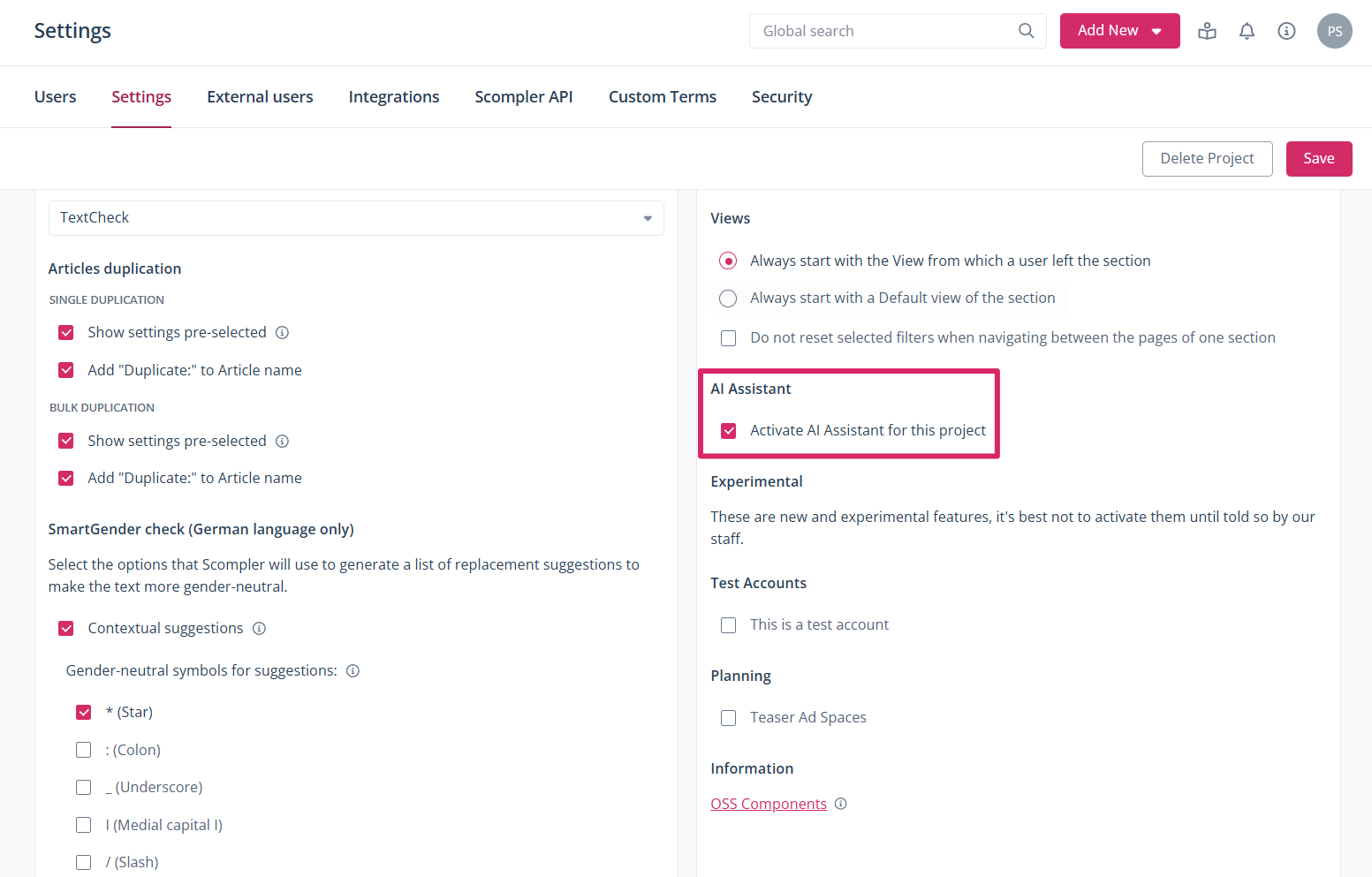The image size is (1372, 877).
Task: Click info icon next to OSS Components
Action: pyautogui.click(x=841, y=804)
